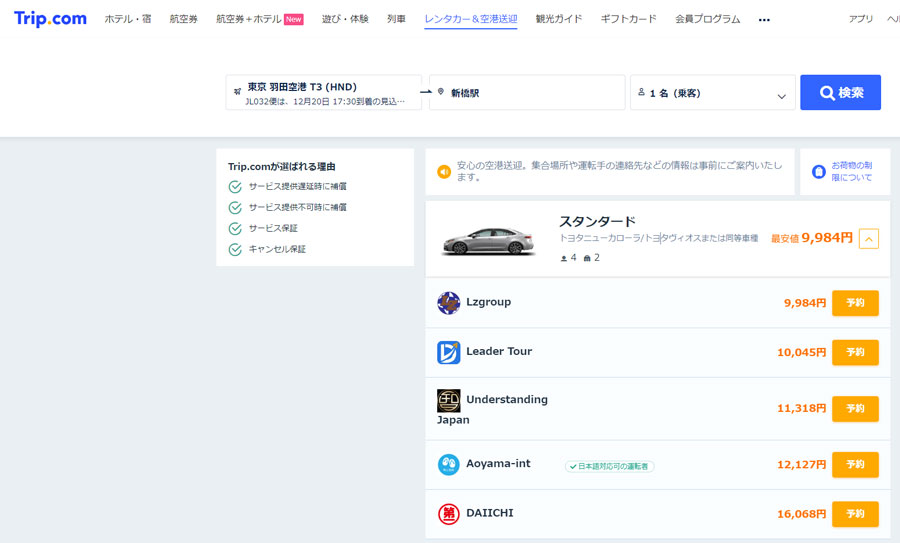Click the chevron arrow in passenger selector

click(781, 96)
